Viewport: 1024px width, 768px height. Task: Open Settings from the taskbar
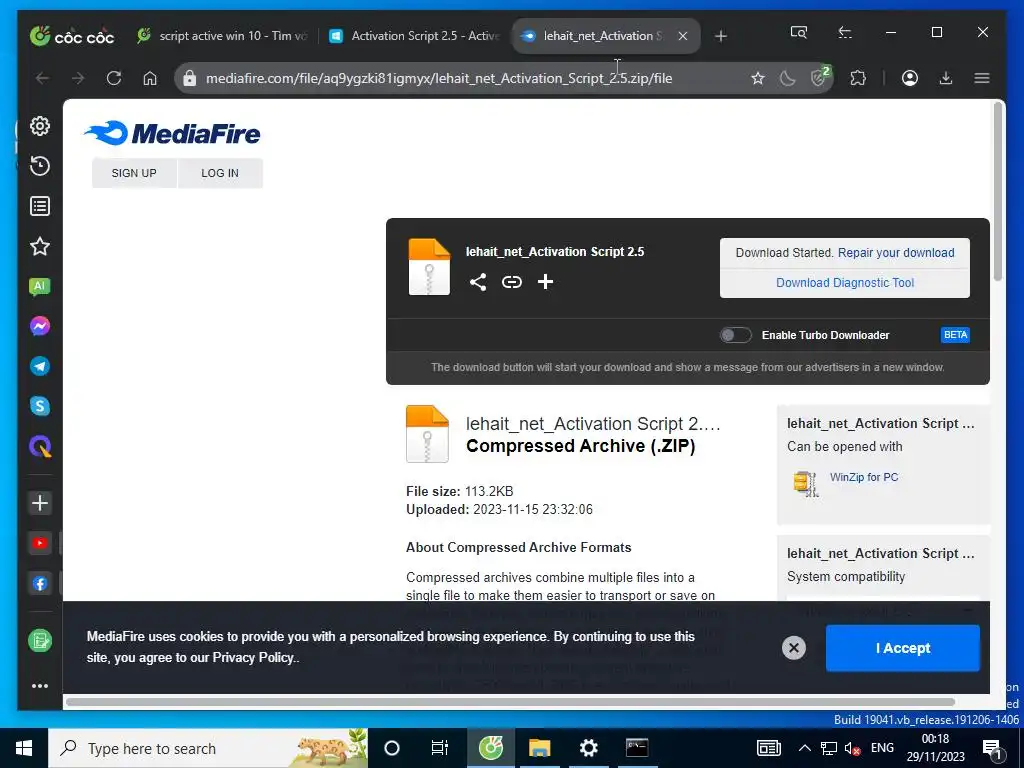point(588,748)
